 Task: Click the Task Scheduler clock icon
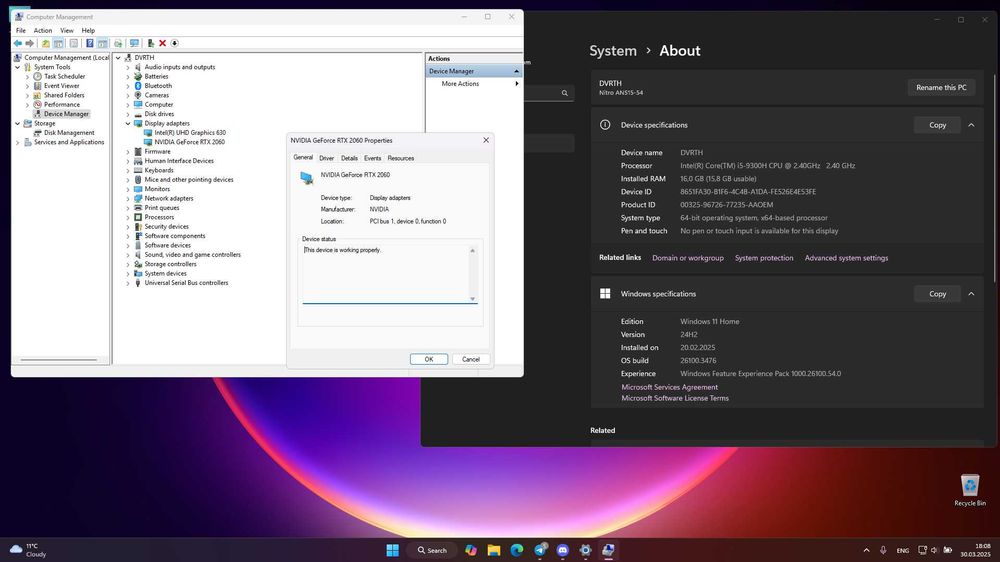[38, 77]
